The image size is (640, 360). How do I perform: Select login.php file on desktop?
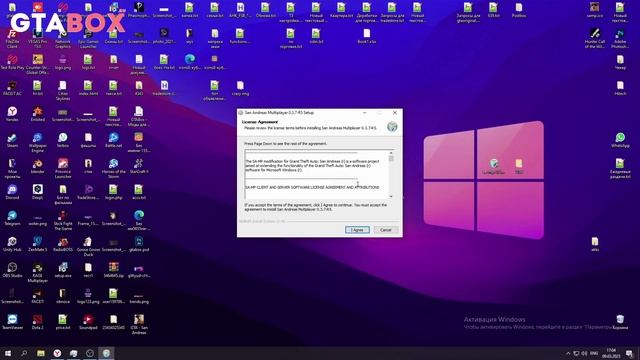[x=113, y=192]
